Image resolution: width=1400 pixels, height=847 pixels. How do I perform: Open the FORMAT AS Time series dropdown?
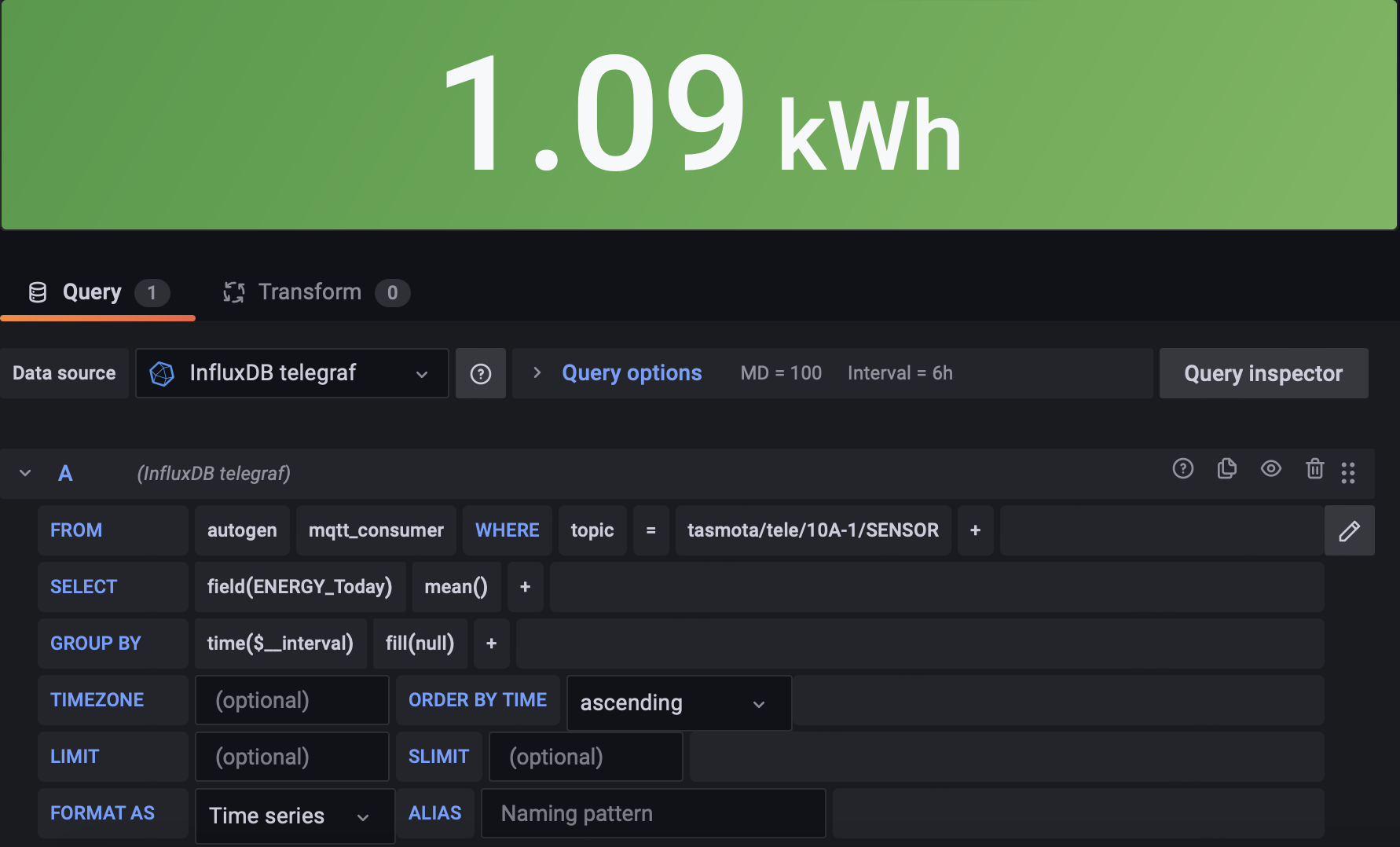pyautogui.click(x=294, y=816)
